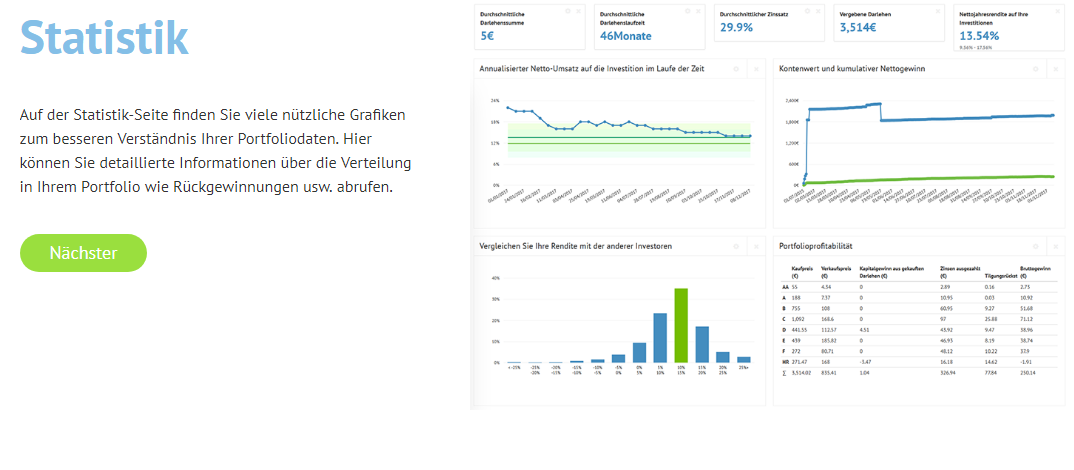Close the Nettojahresrendite auf Ihre Investitionen card
This screenshot has width=1074, height=470.
pos(1058,11)
